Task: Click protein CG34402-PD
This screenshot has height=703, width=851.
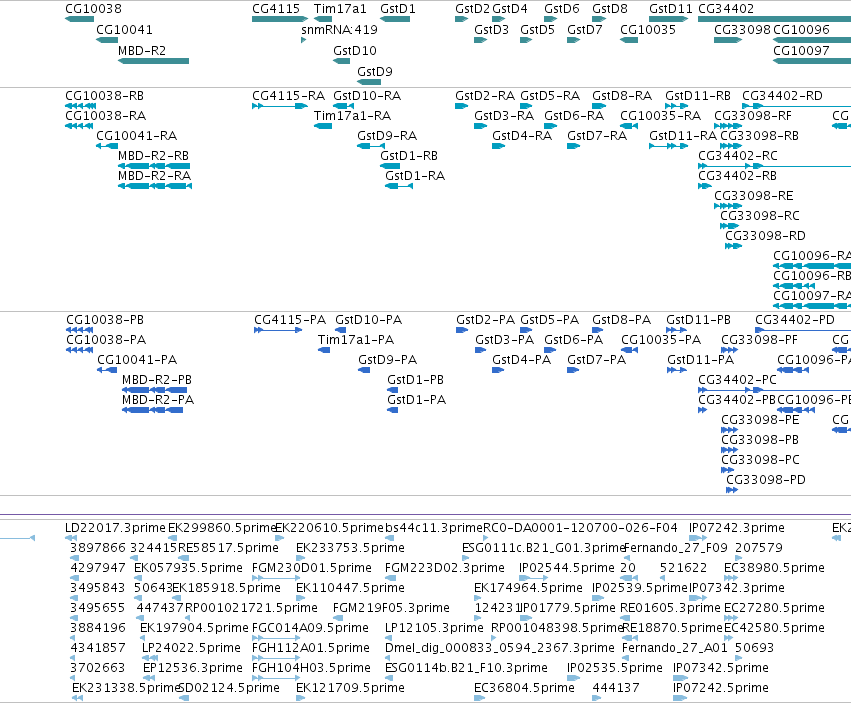Action: click(795, 320)
